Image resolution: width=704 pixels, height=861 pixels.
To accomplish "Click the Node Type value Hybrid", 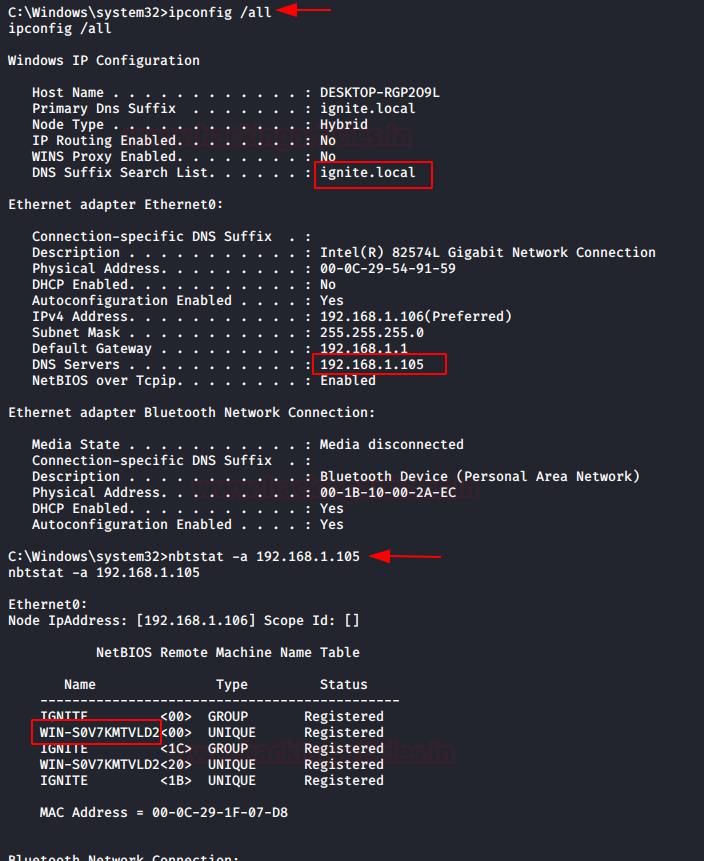I will tap(344, 125).
